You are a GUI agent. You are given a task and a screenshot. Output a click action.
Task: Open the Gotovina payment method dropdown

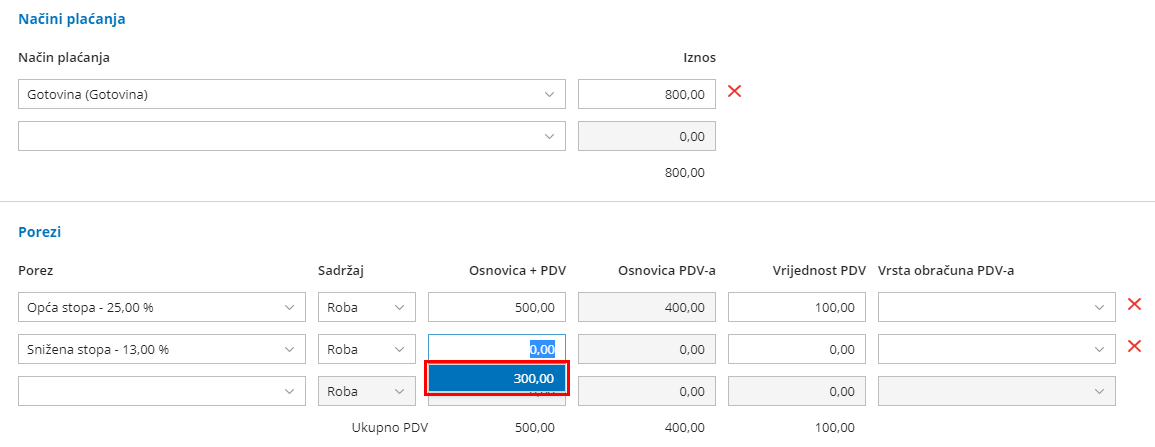[291, 95]
